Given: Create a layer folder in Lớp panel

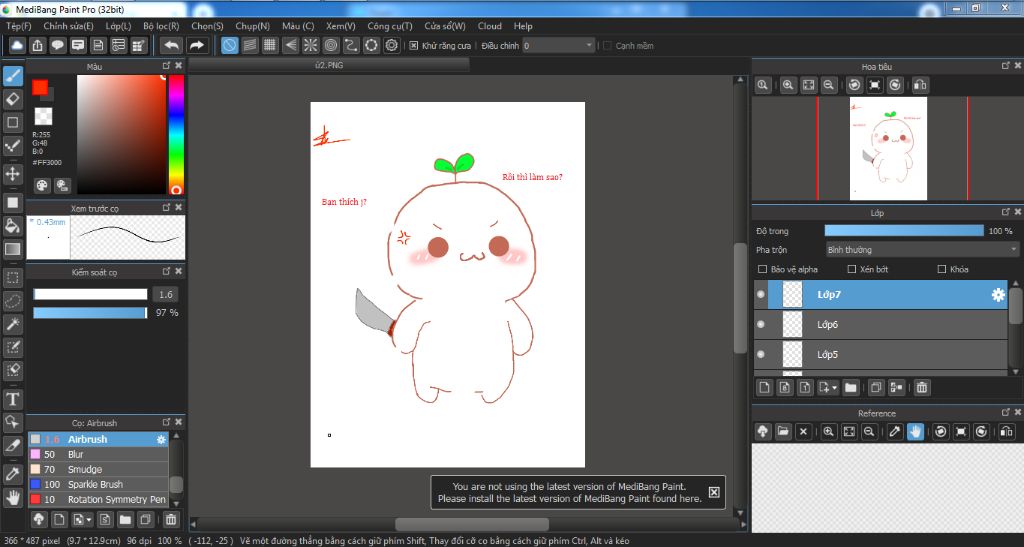Looking at the screenshot, I should (850, 388).
